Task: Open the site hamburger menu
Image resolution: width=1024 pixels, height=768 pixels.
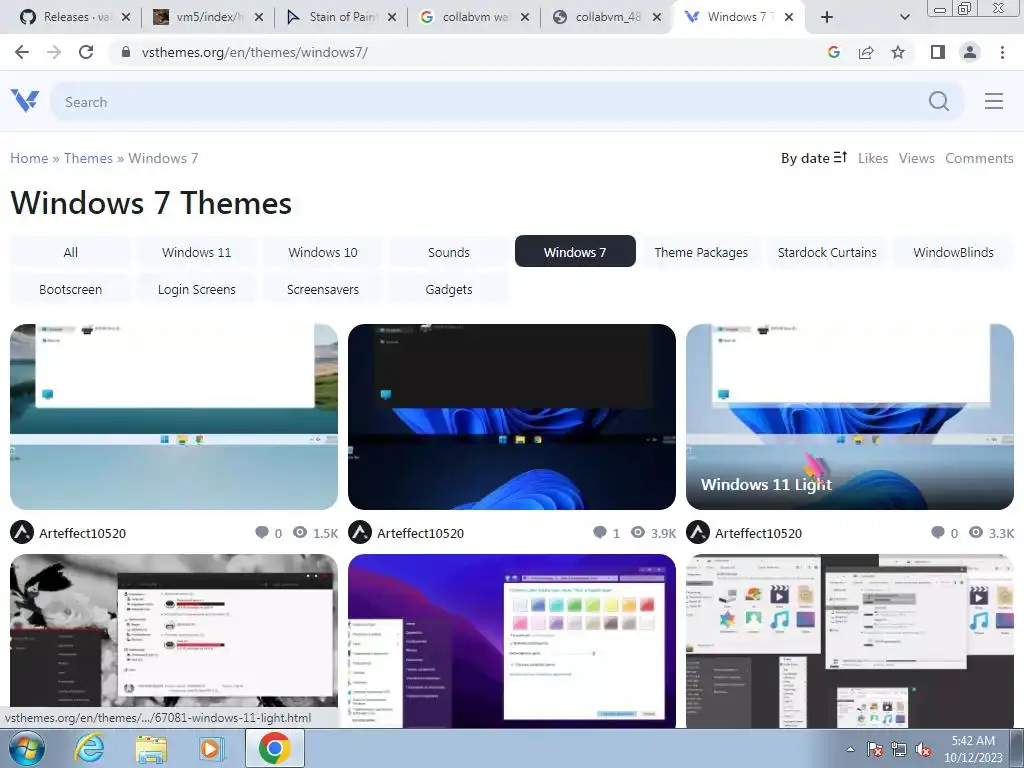Action: [x=993, y=101]
